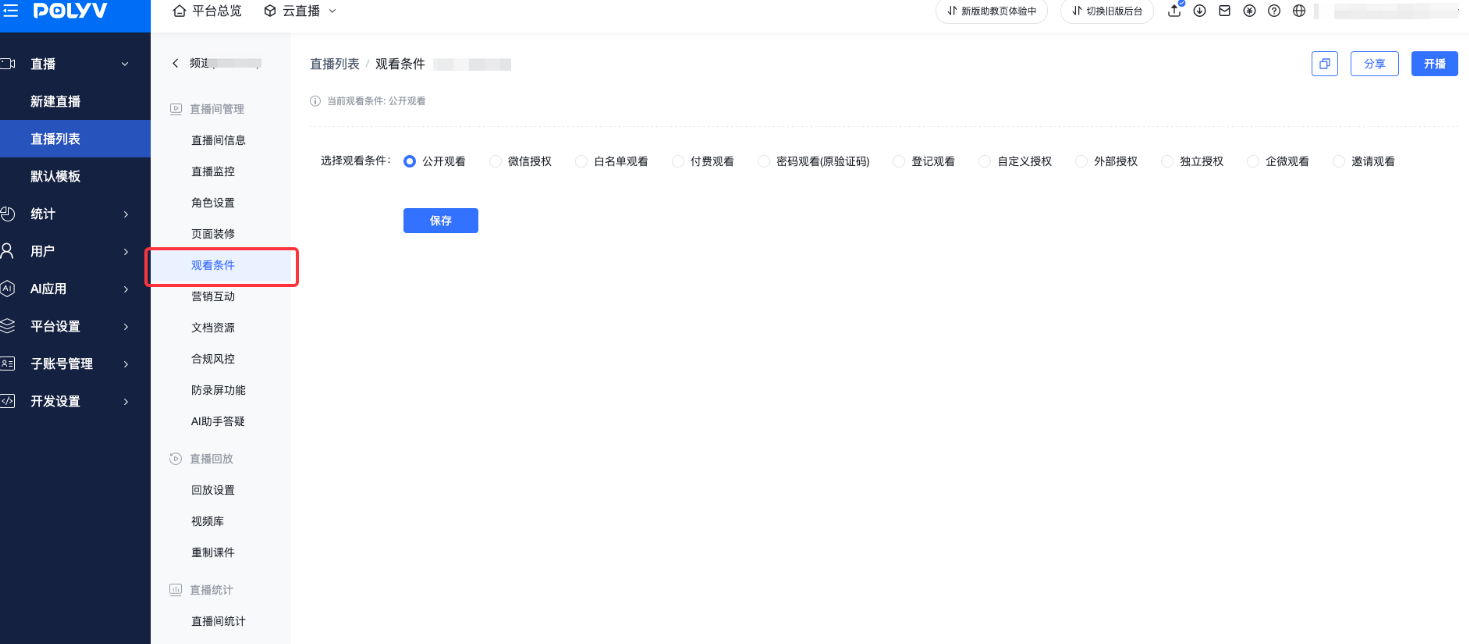Select the 邀请观看 radio option

tap(1339, 161)
